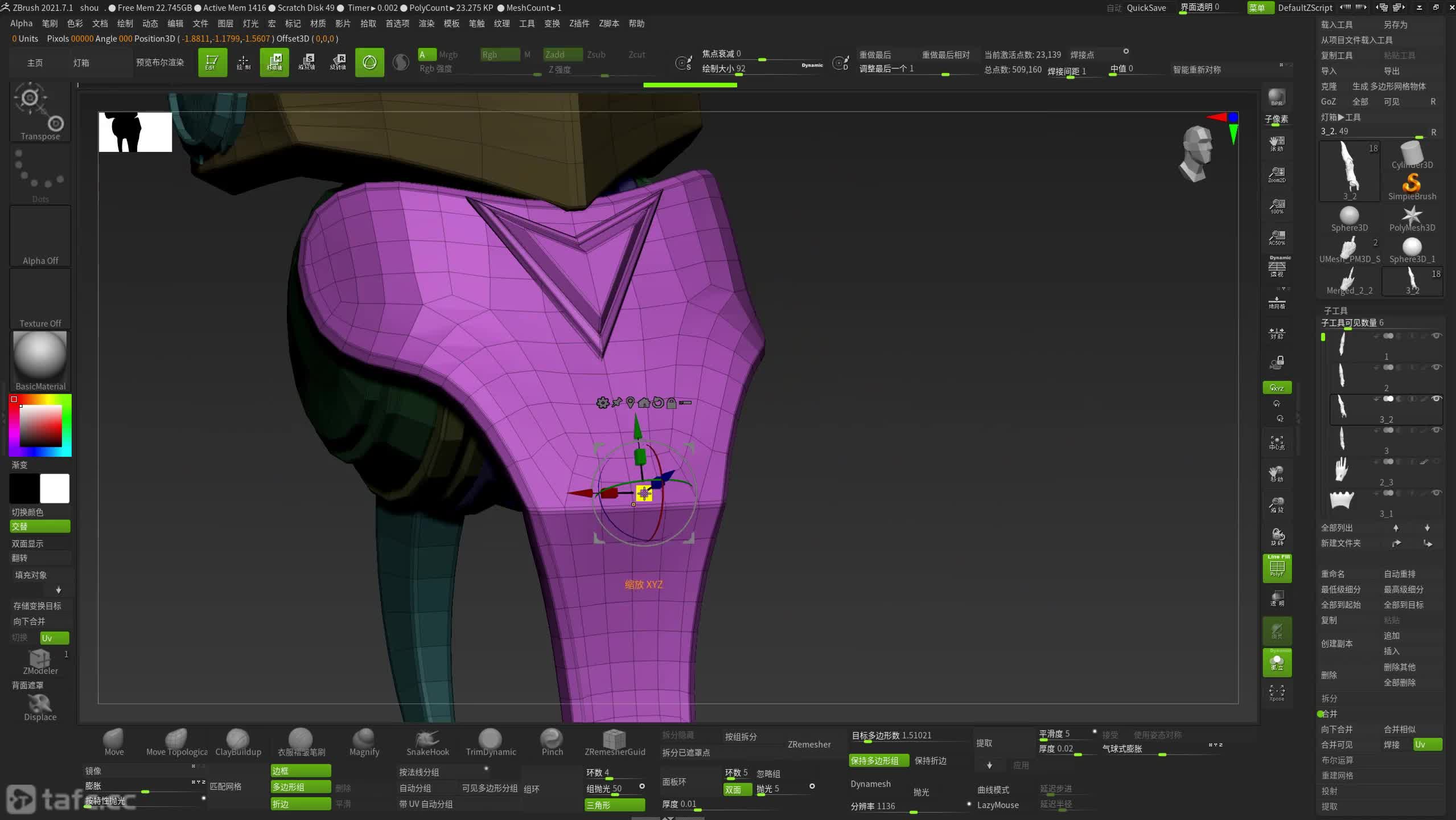
Task: Expand the 填充对象 down arrow
Action: pos(58,590)
